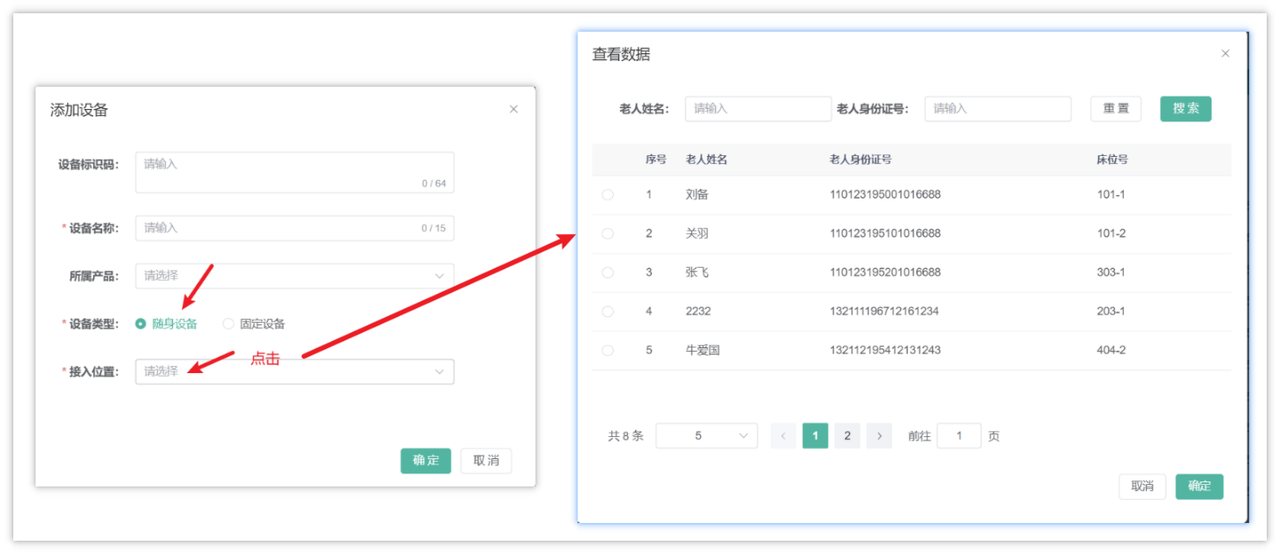
Task: Select radio button for 刘备 row
Action: (607, 195)
